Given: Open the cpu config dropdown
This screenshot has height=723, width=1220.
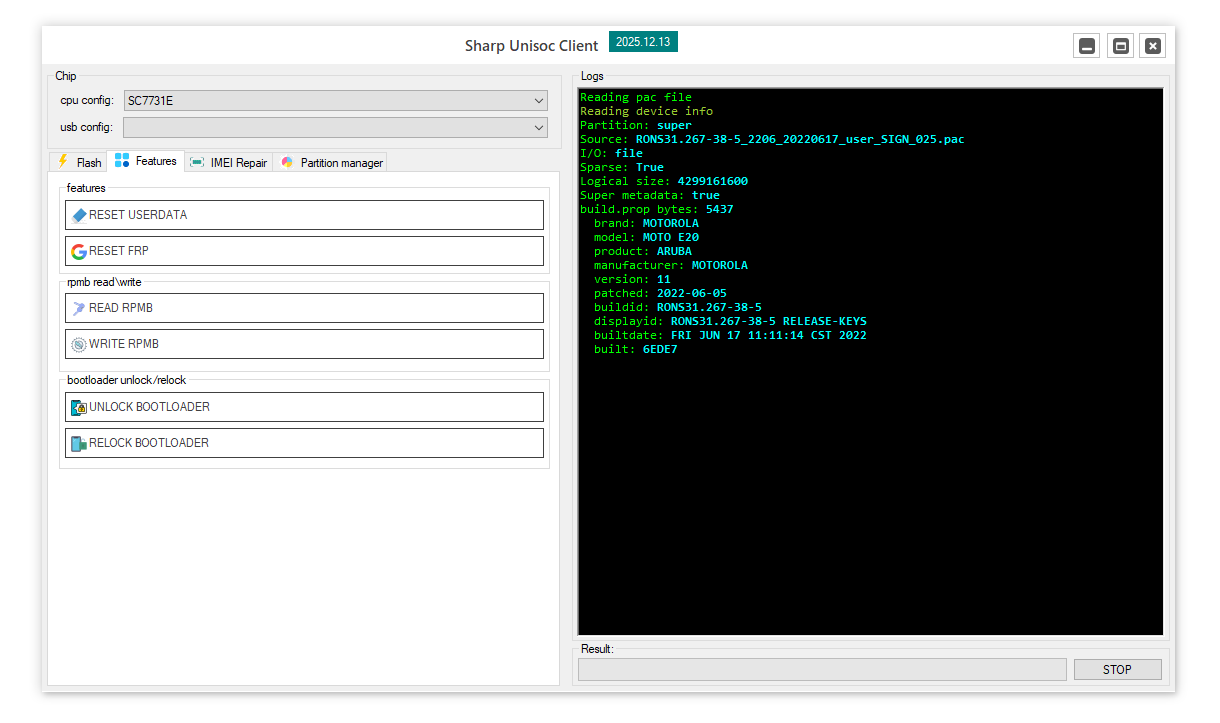Looking at the screenshot, I should pyautogui.click(x=539, y=101).
